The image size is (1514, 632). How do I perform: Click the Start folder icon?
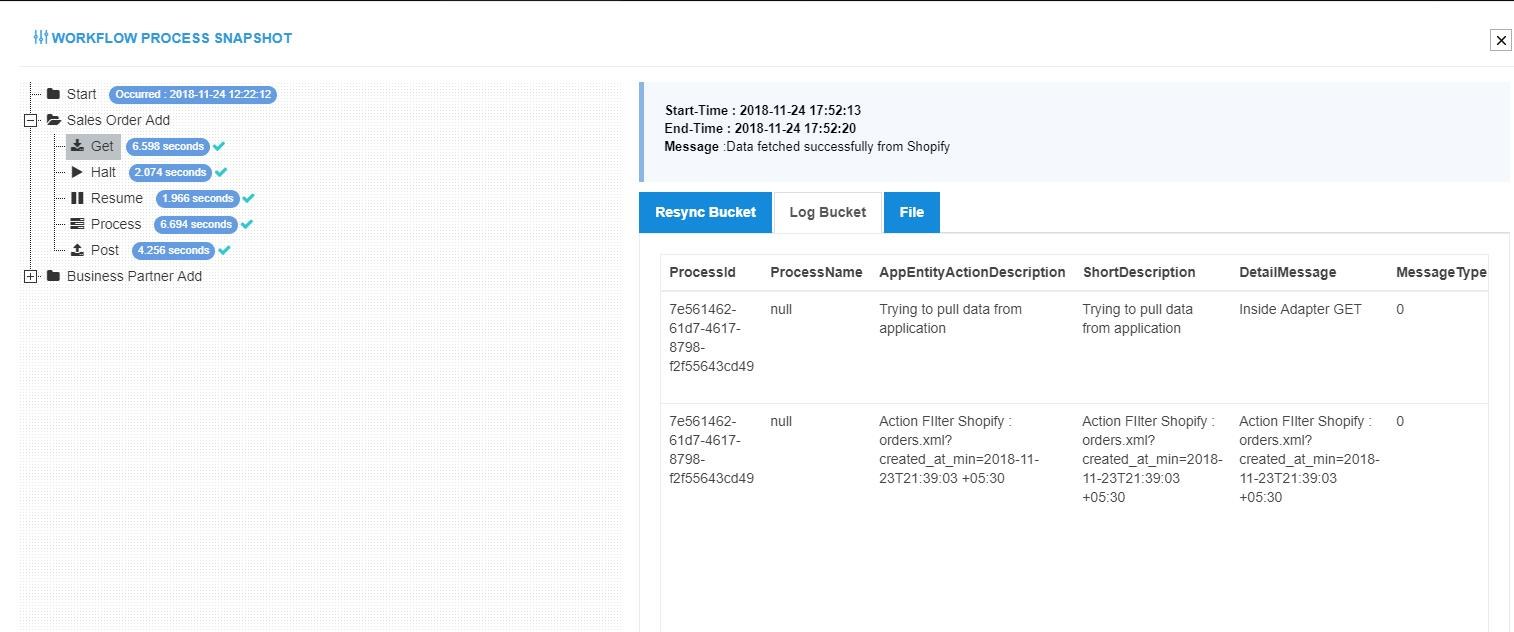coord(54,94)
